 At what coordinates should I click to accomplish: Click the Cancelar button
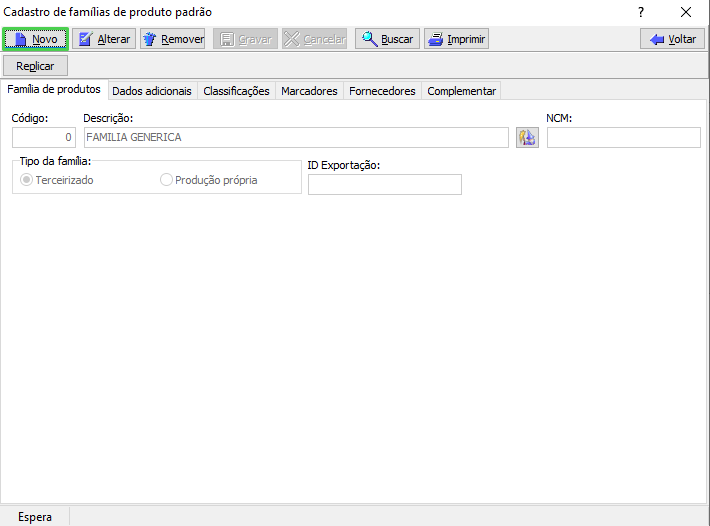[315, 39]
